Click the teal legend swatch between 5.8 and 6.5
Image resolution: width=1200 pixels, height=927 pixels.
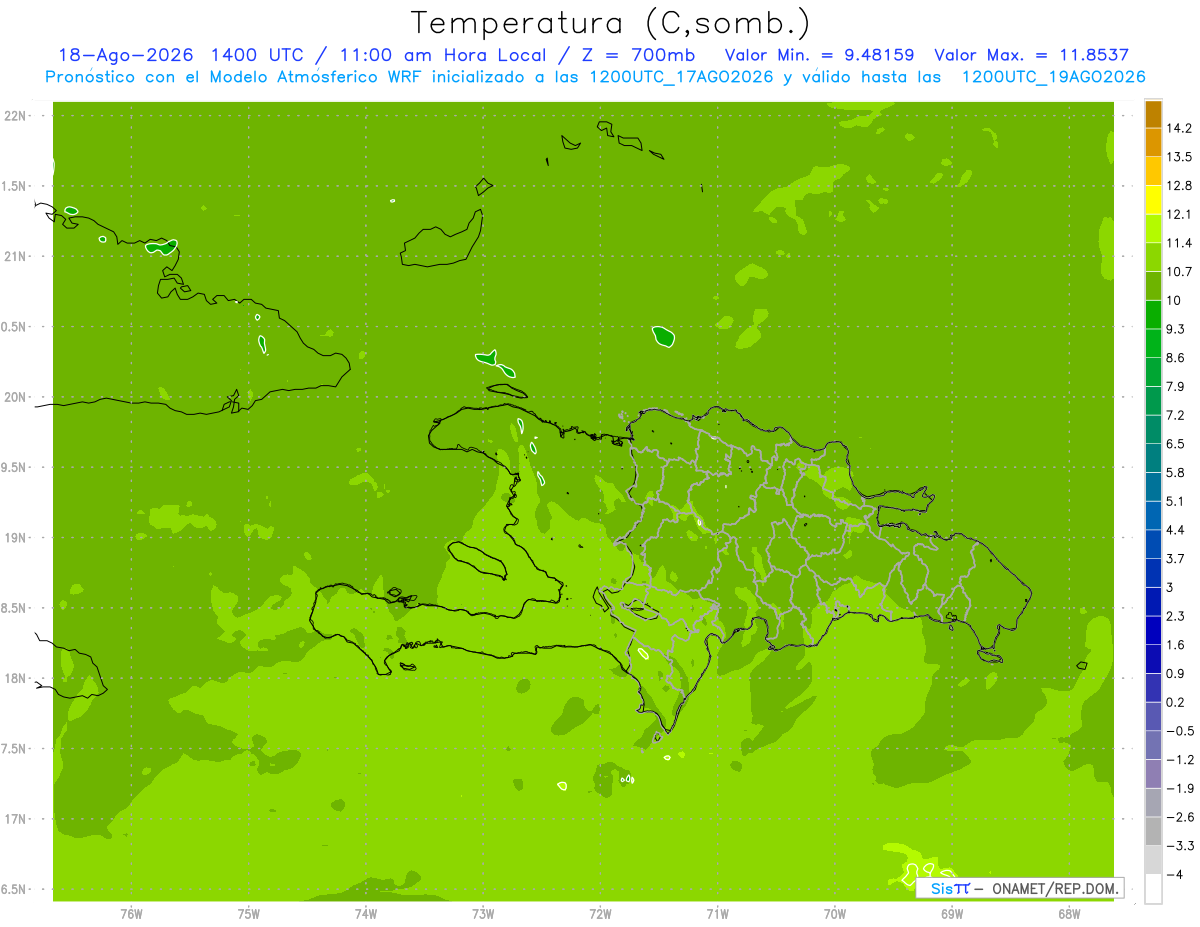[1153, 458]
